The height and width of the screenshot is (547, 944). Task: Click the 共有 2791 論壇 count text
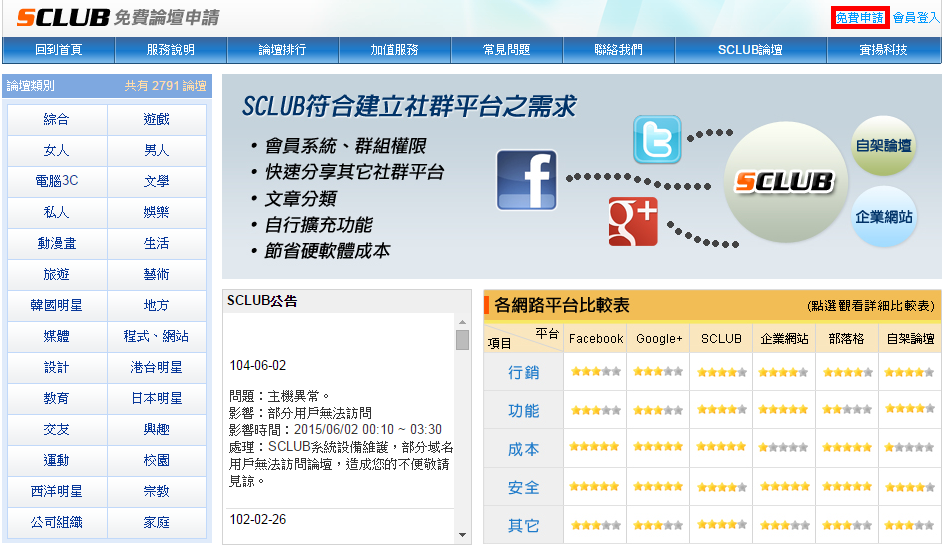pyautogui.click(x=166, y=86)
